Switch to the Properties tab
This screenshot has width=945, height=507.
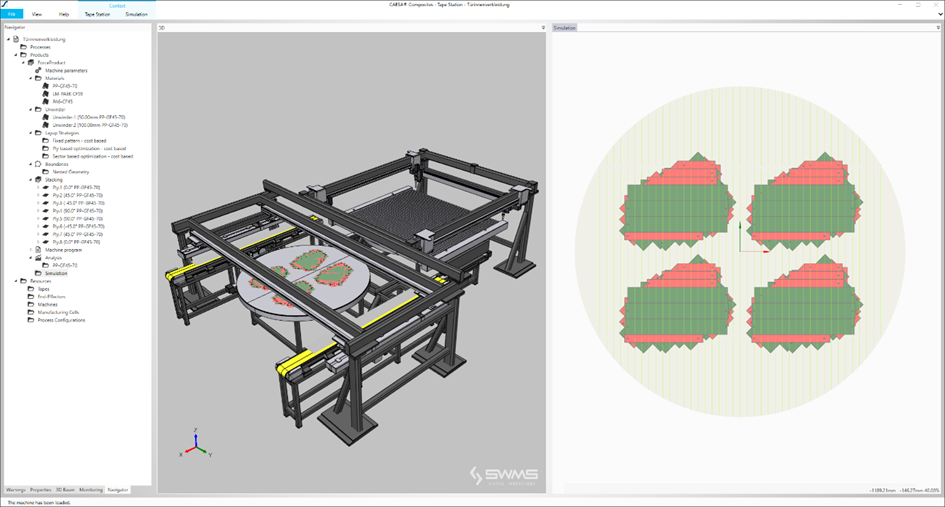pos(41,490)
